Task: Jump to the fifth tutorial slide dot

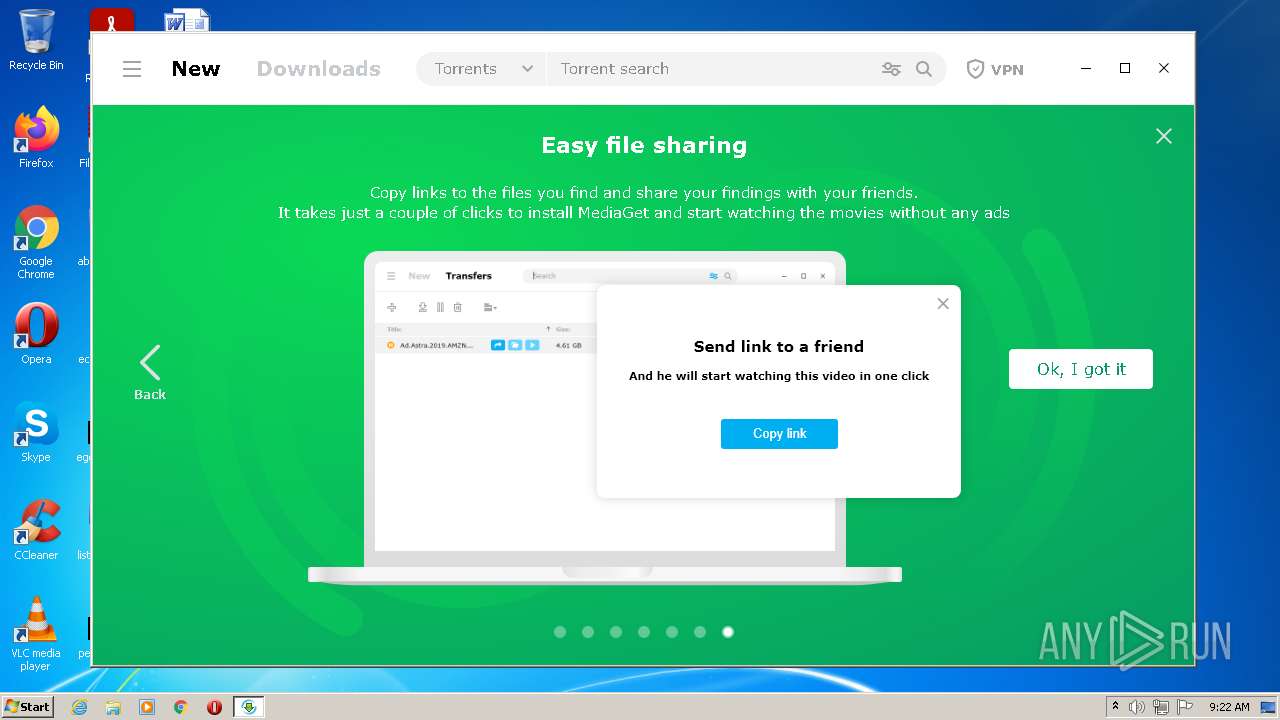Action: click(672, 632)
